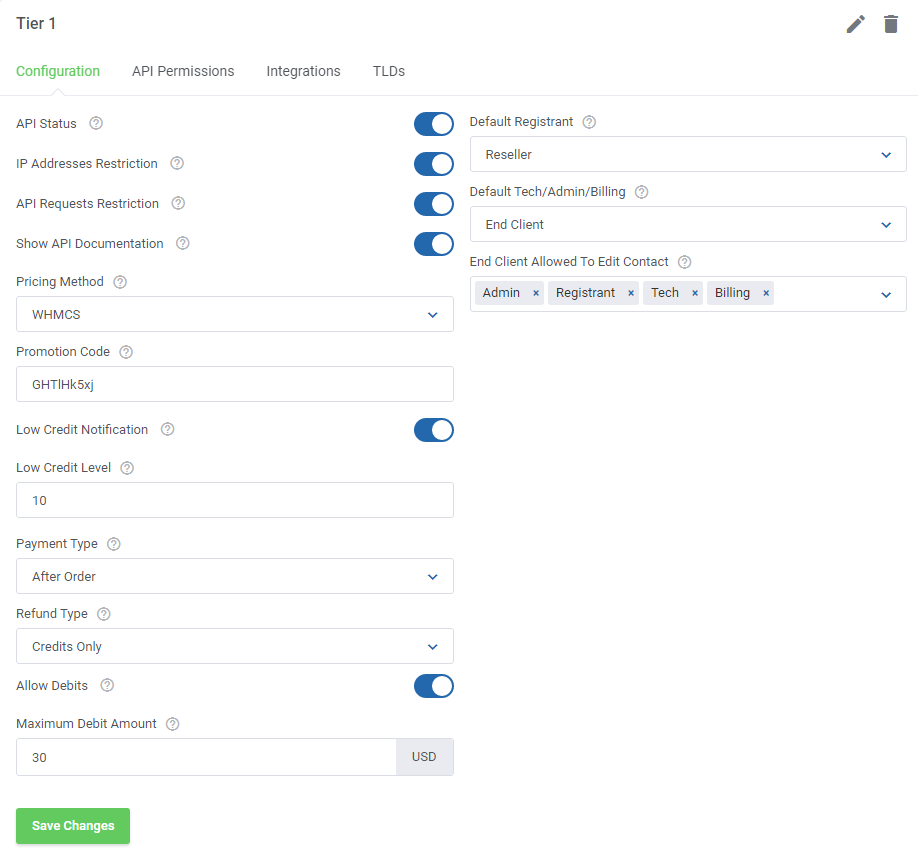Screen dimensions: 918x858
Task: Remove the Tech tag via its x
Action: click(695, 293)
